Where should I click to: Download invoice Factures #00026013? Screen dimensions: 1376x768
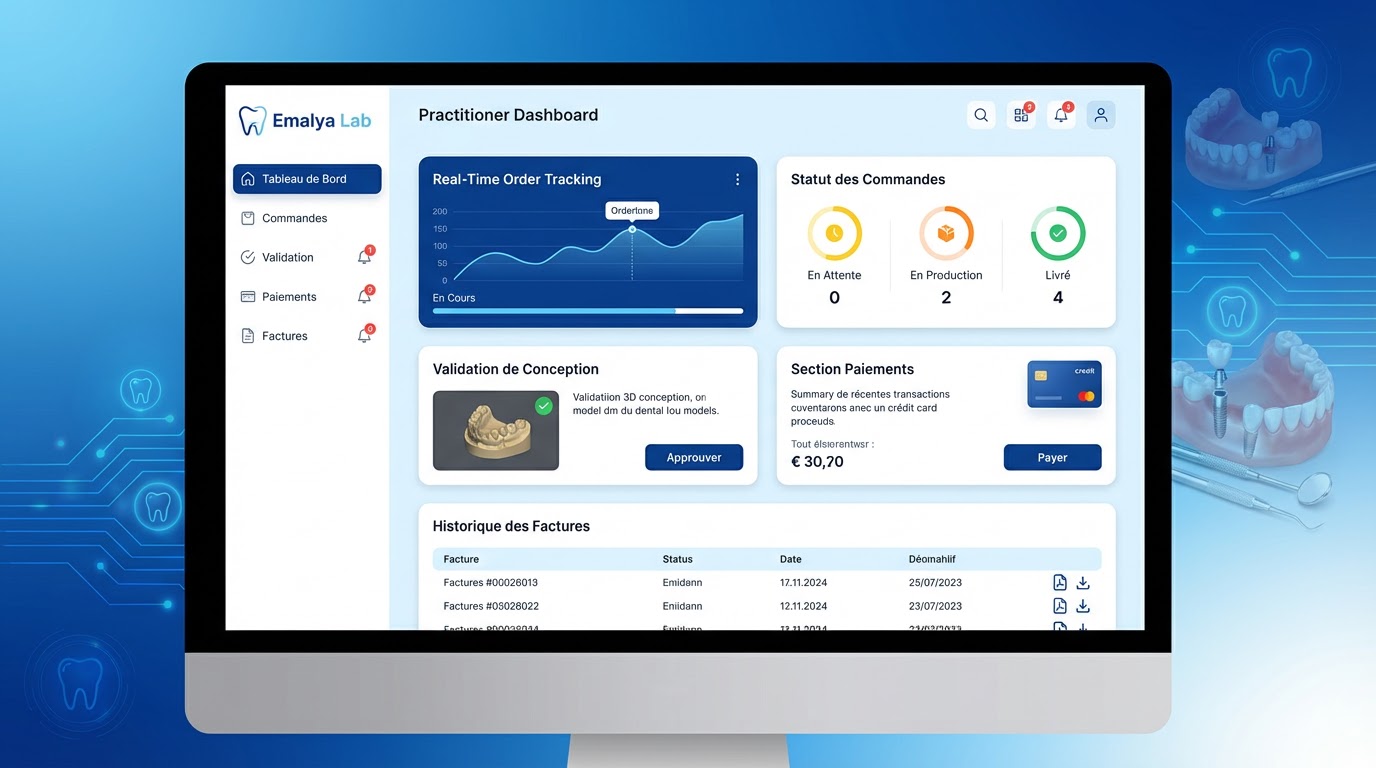coord(1083,583)
